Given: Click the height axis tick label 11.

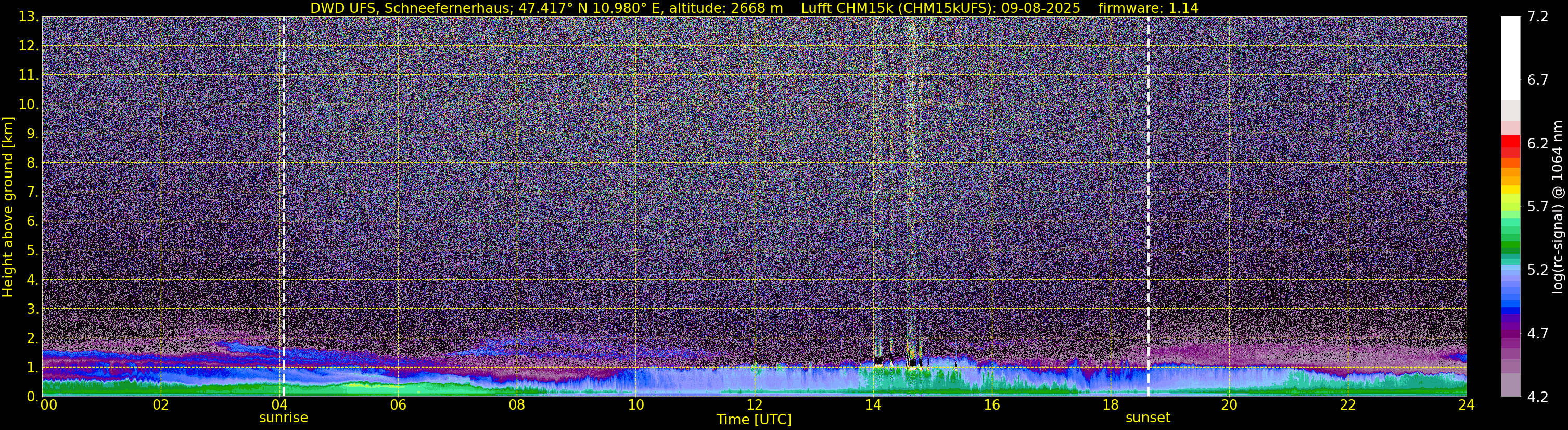Looking at the screenshot, I should pos(28,75).
